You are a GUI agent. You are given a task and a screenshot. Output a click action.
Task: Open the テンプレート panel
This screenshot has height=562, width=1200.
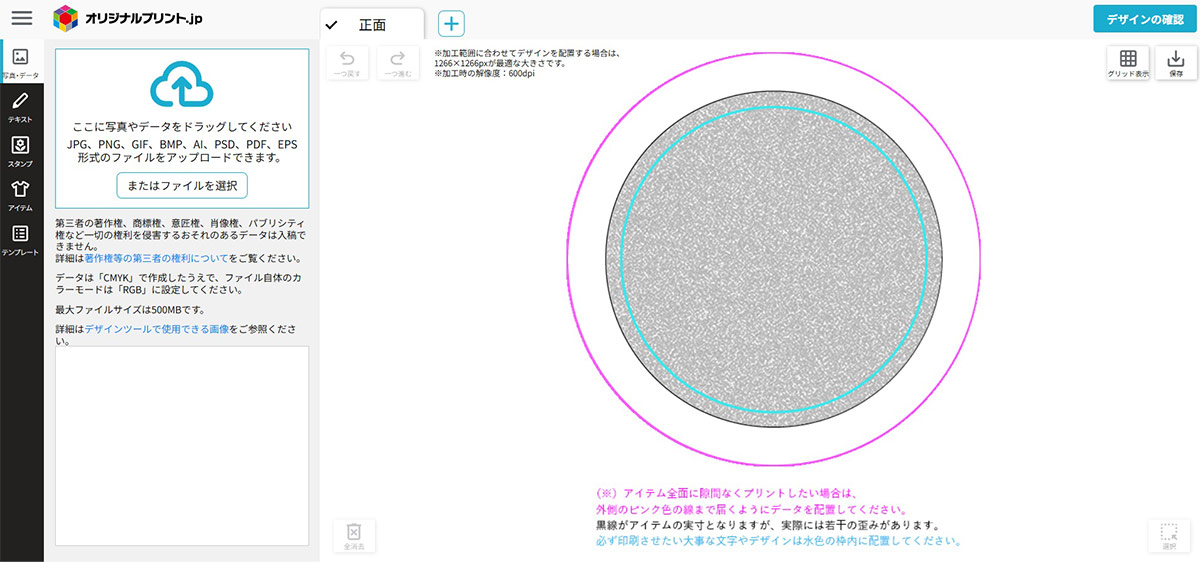coord(21,240)
